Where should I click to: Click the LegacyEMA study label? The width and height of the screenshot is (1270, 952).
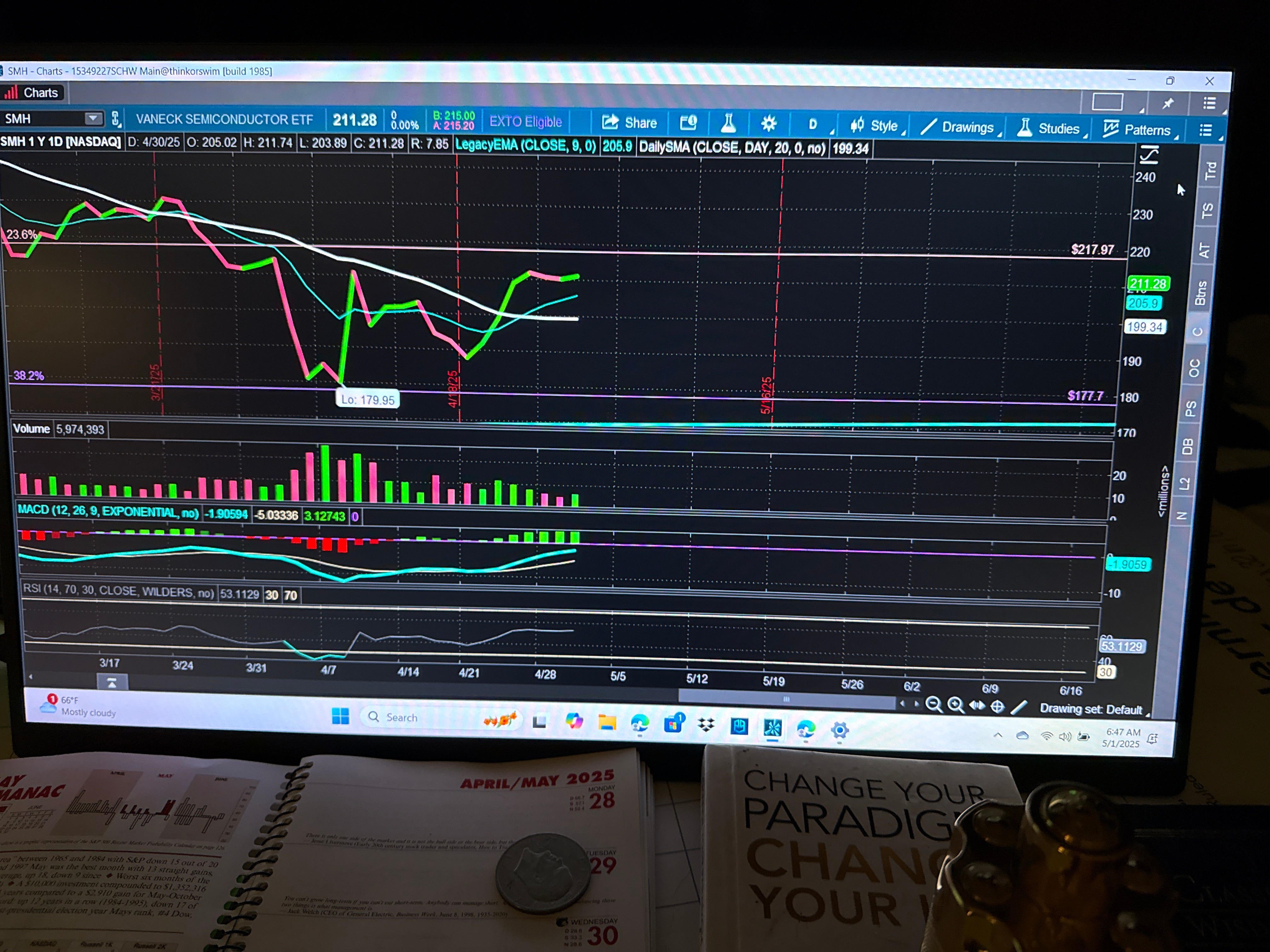point(525,145)
